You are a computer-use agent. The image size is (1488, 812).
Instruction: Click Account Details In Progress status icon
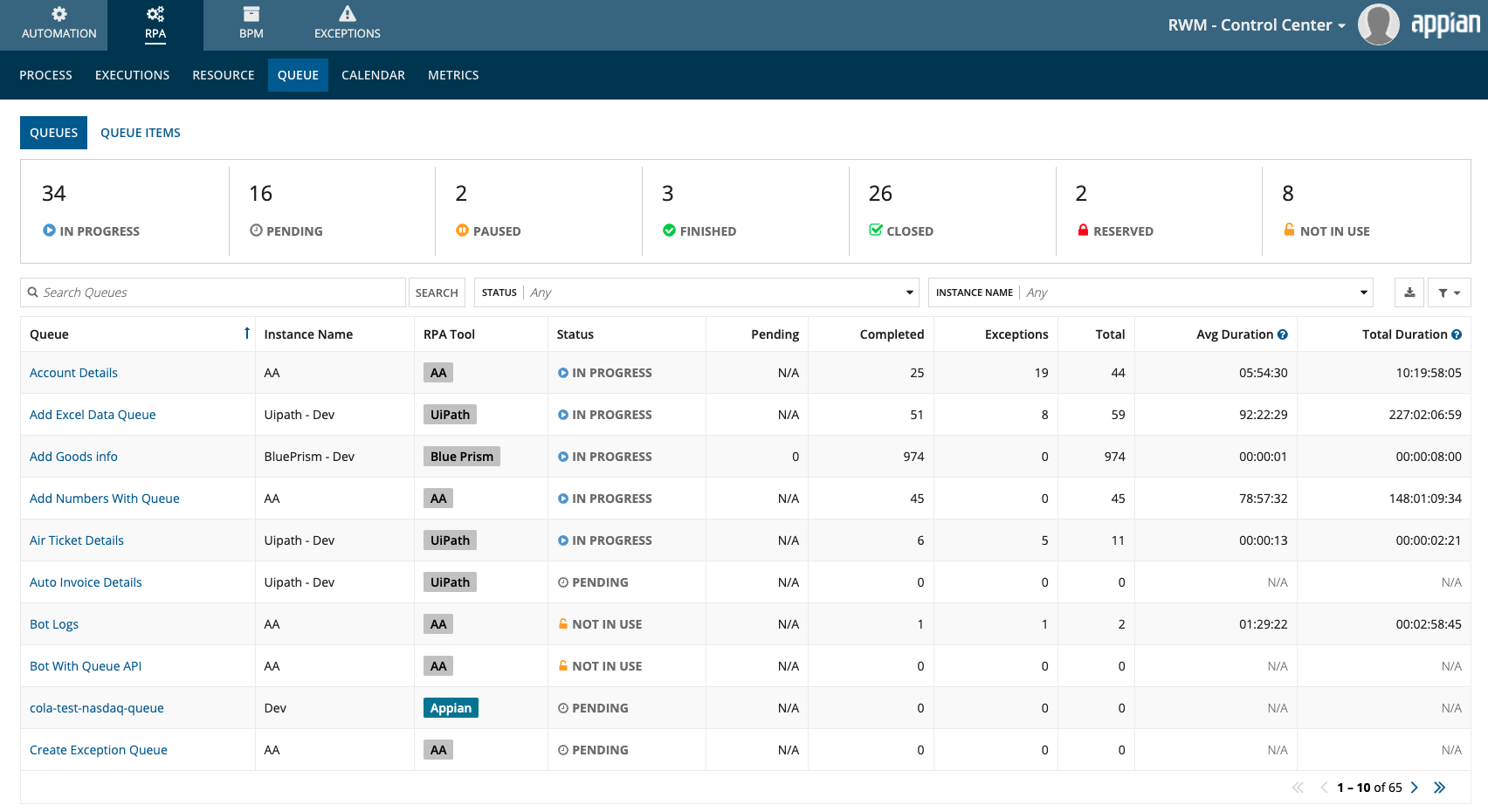[x=563, y=373]
